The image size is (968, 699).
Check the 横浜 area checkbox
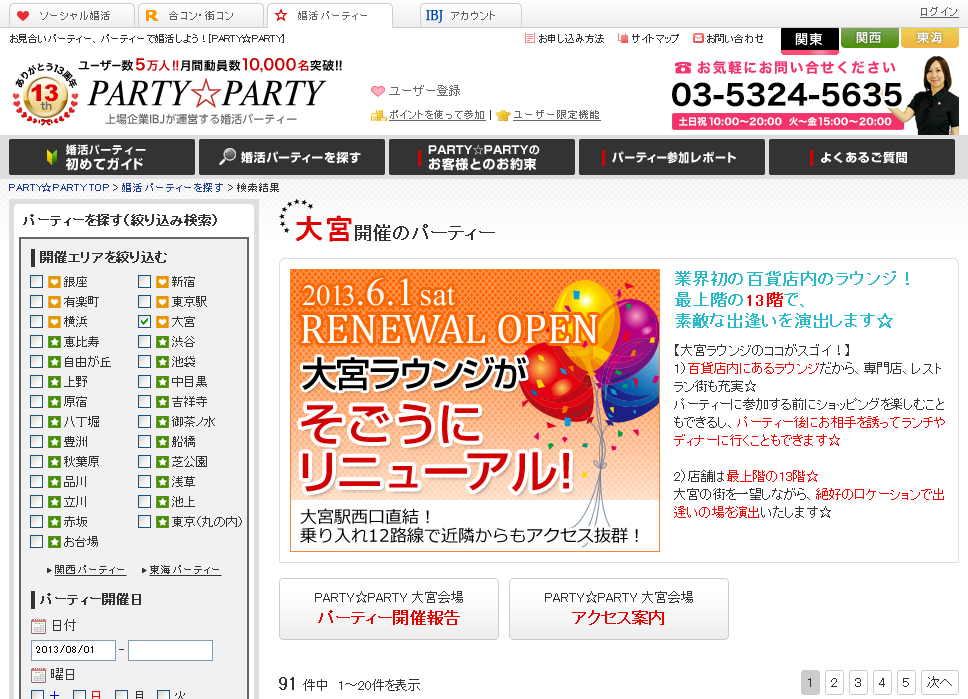(36, 322)
